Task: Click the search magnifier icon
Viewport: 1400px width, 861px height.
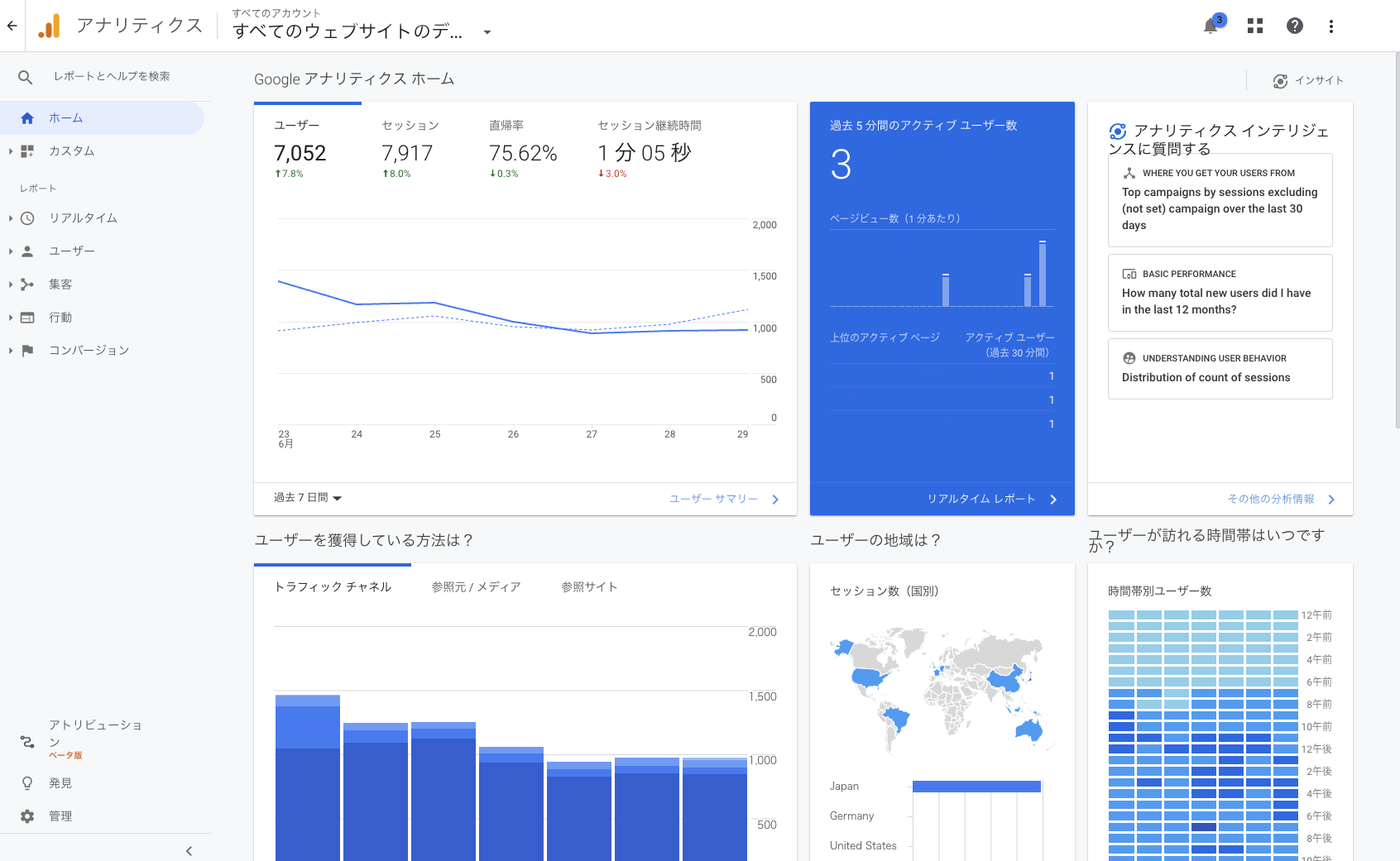Action: (26, 77)
